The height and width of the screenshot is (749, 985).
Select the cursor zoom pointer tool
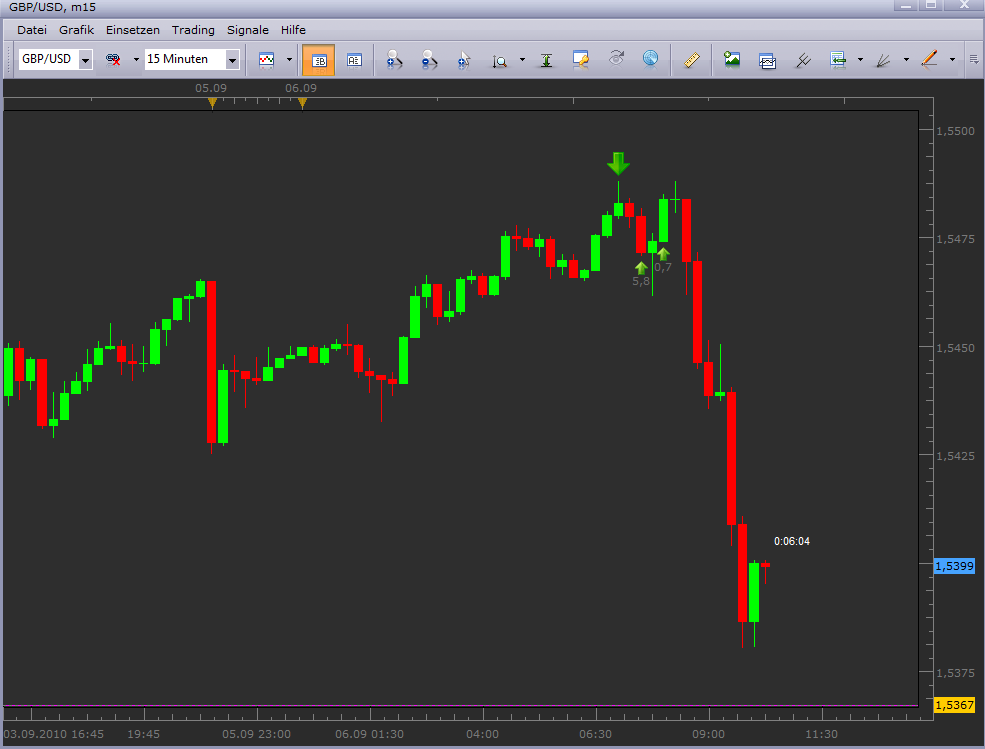point(464,60)
